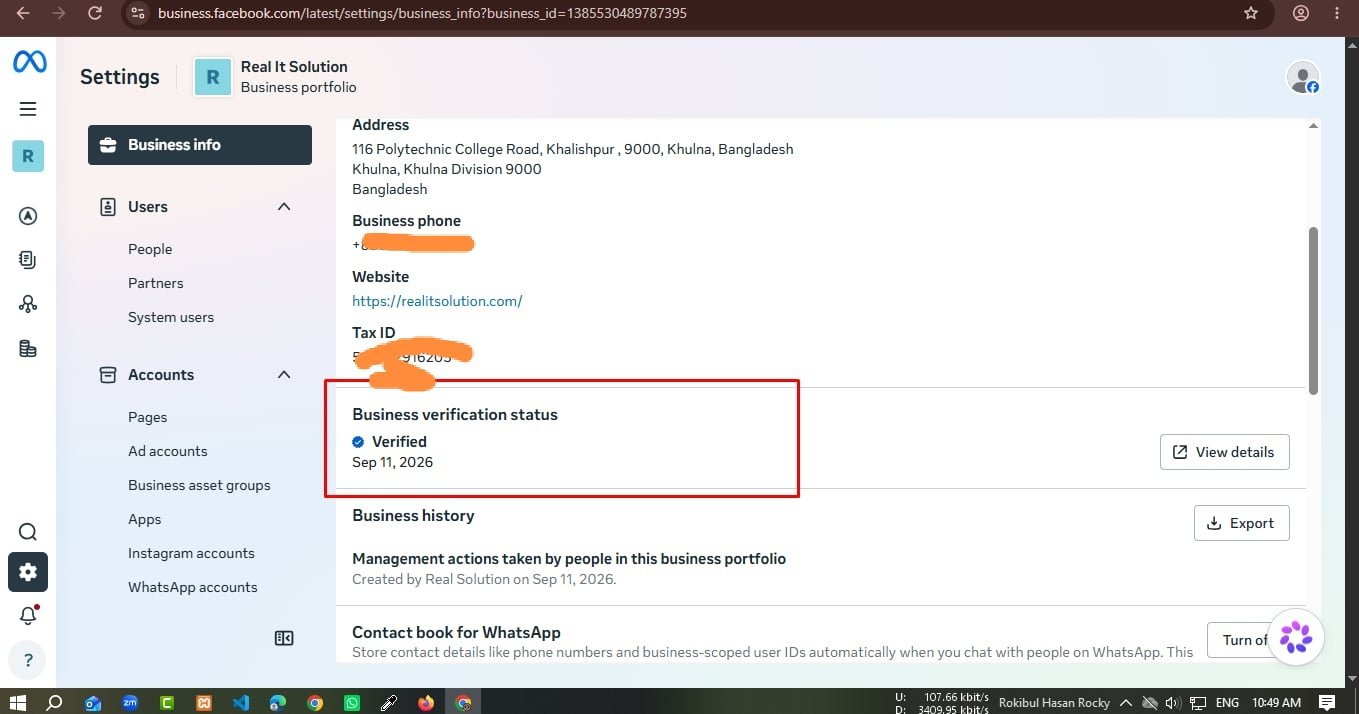Open the notifications bell
Screen dimensions: 1359x714
click(28, 616)
